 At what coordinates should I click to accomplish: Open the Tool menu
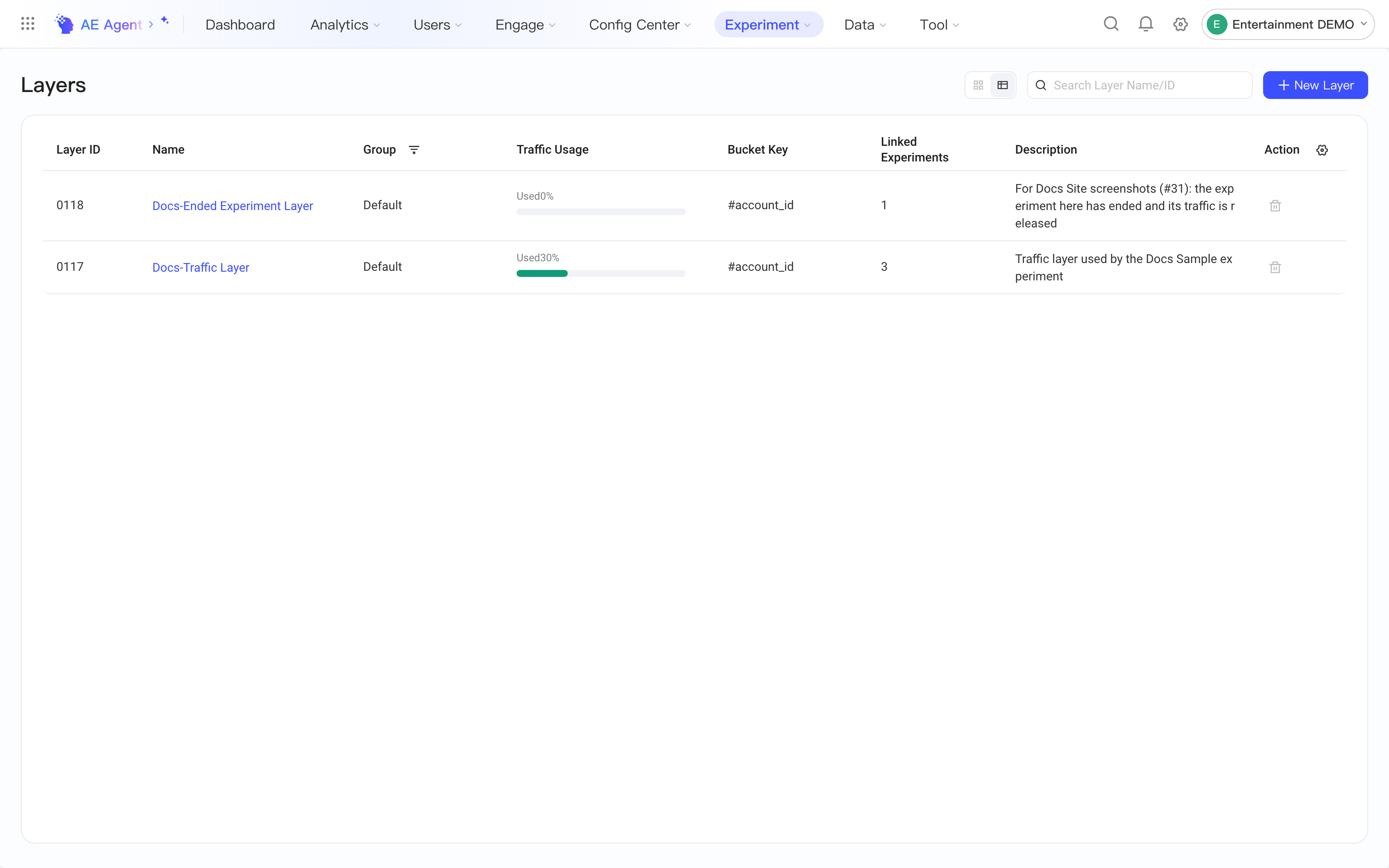click(x=939, y=25)
